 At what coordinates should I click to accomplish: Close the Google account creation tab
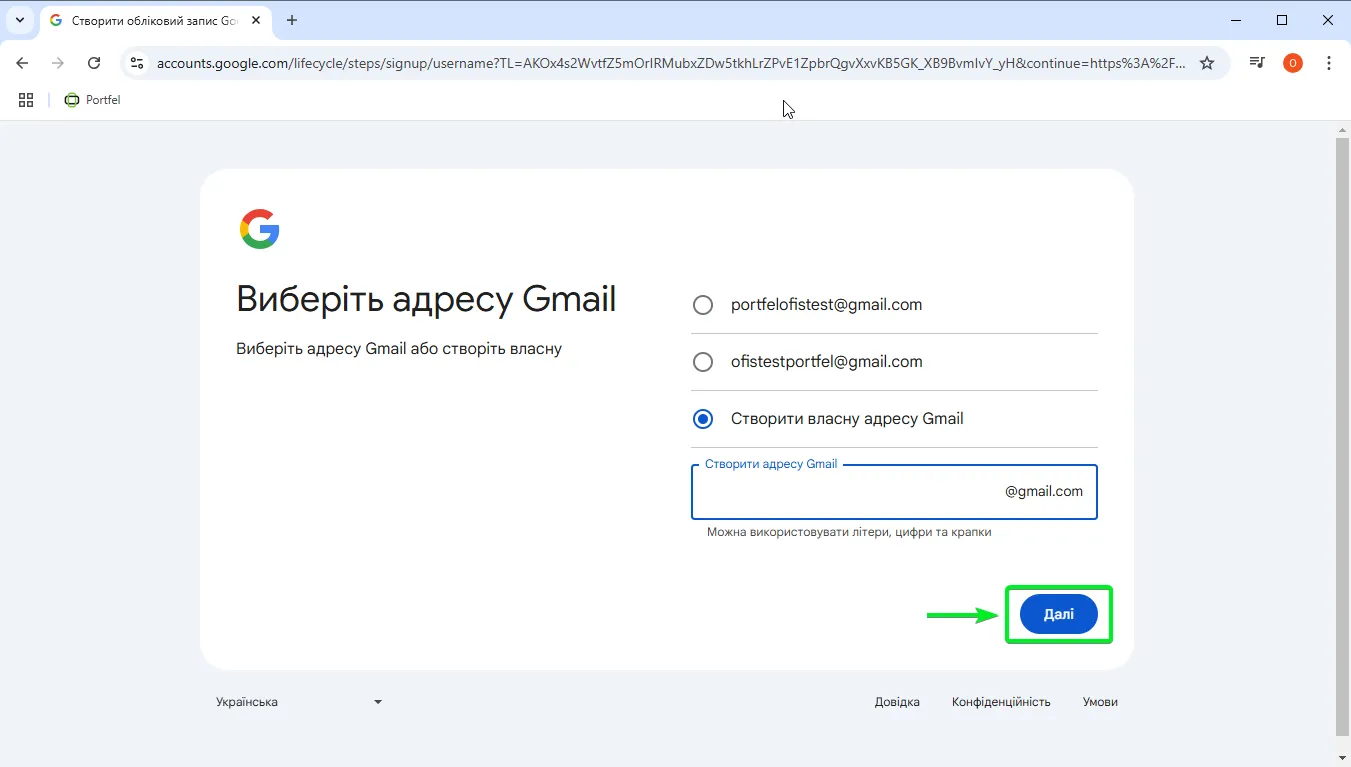coord(255,20)
